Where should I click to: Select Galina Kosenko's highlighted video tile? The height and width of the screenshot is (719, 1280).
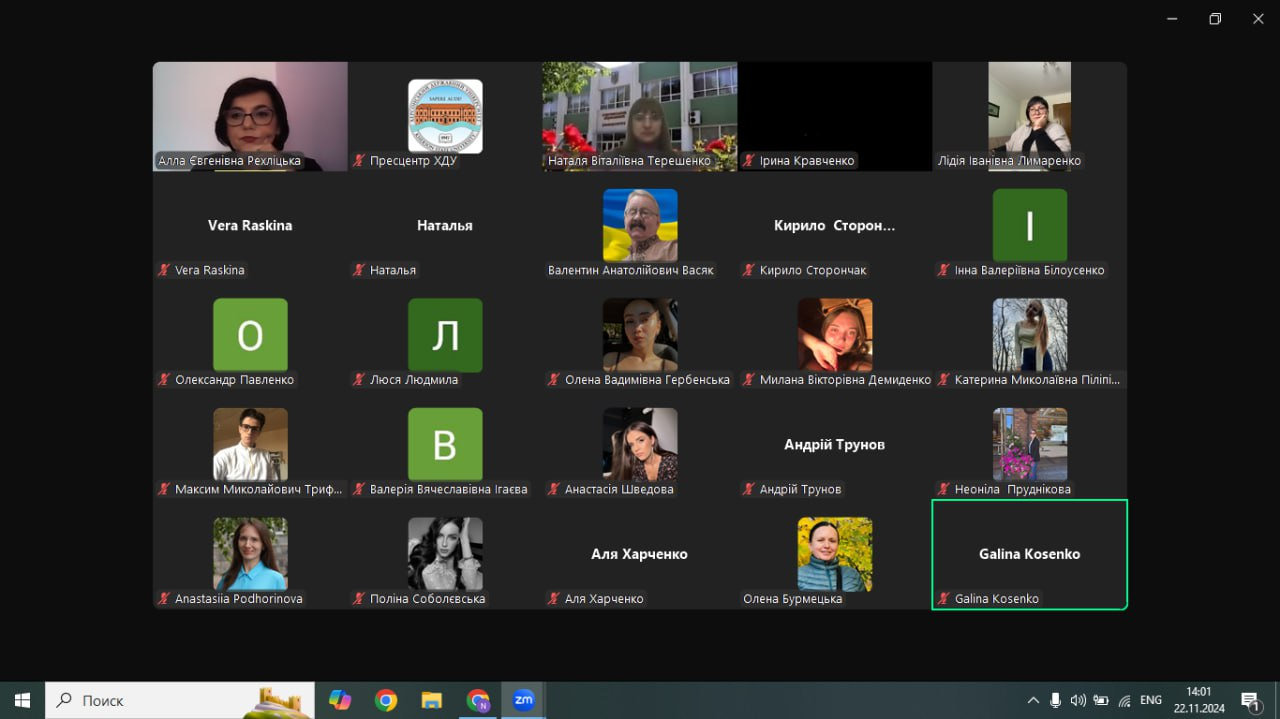click(1029, 554)
